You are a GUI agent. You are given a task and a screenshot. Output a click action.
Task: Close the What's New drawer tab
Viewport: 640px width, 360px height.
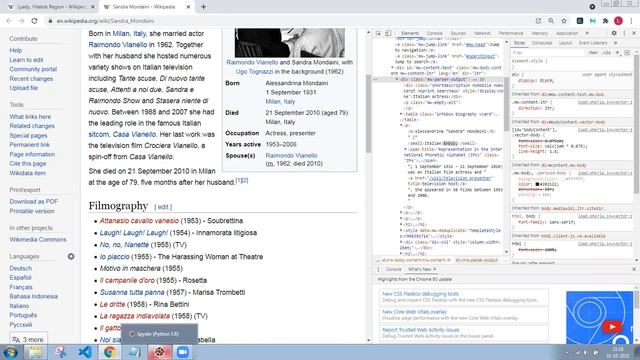435,269
